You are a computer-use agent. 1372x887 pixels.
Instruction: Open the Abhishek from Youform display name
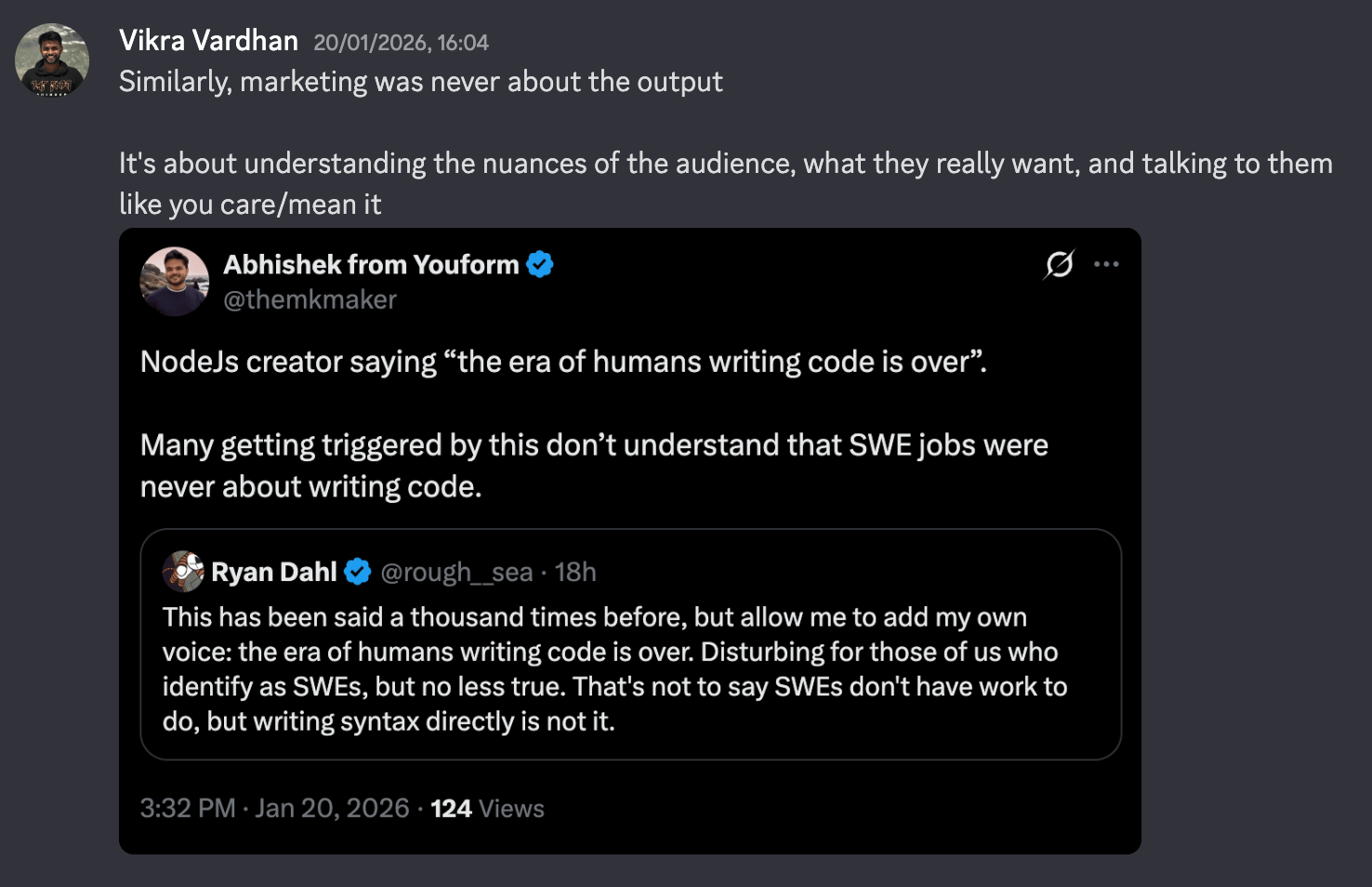click(x=371, y=265)
